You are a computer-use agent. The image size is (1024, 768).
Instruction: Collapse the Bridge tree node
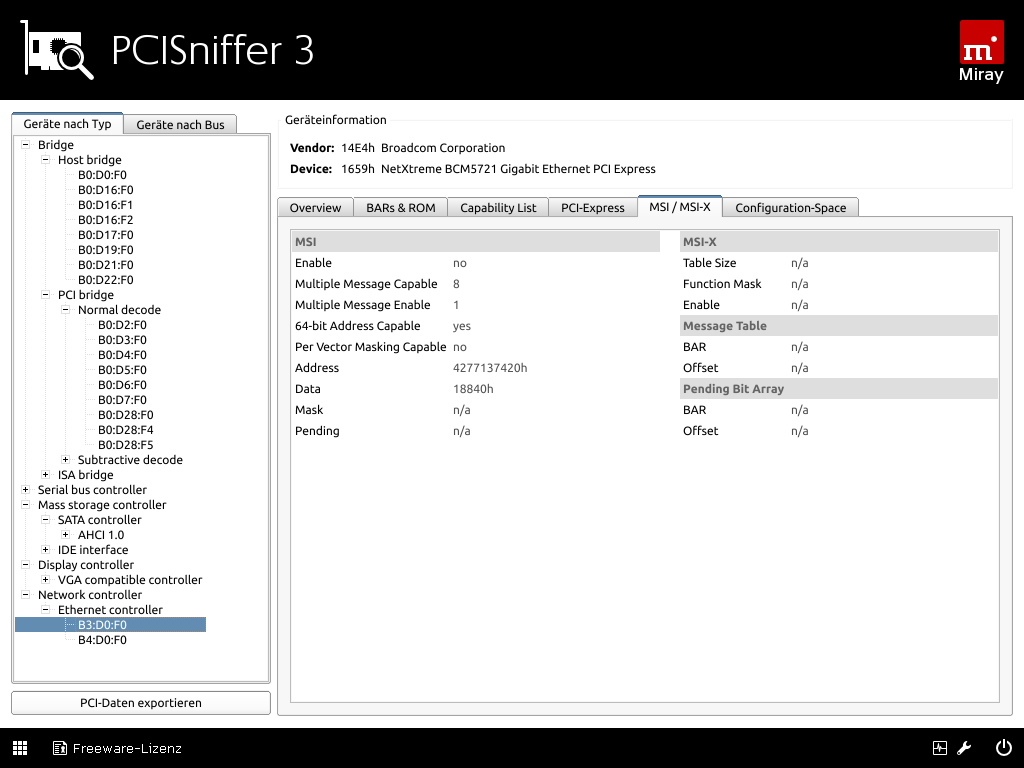click(x=25, y=145)
